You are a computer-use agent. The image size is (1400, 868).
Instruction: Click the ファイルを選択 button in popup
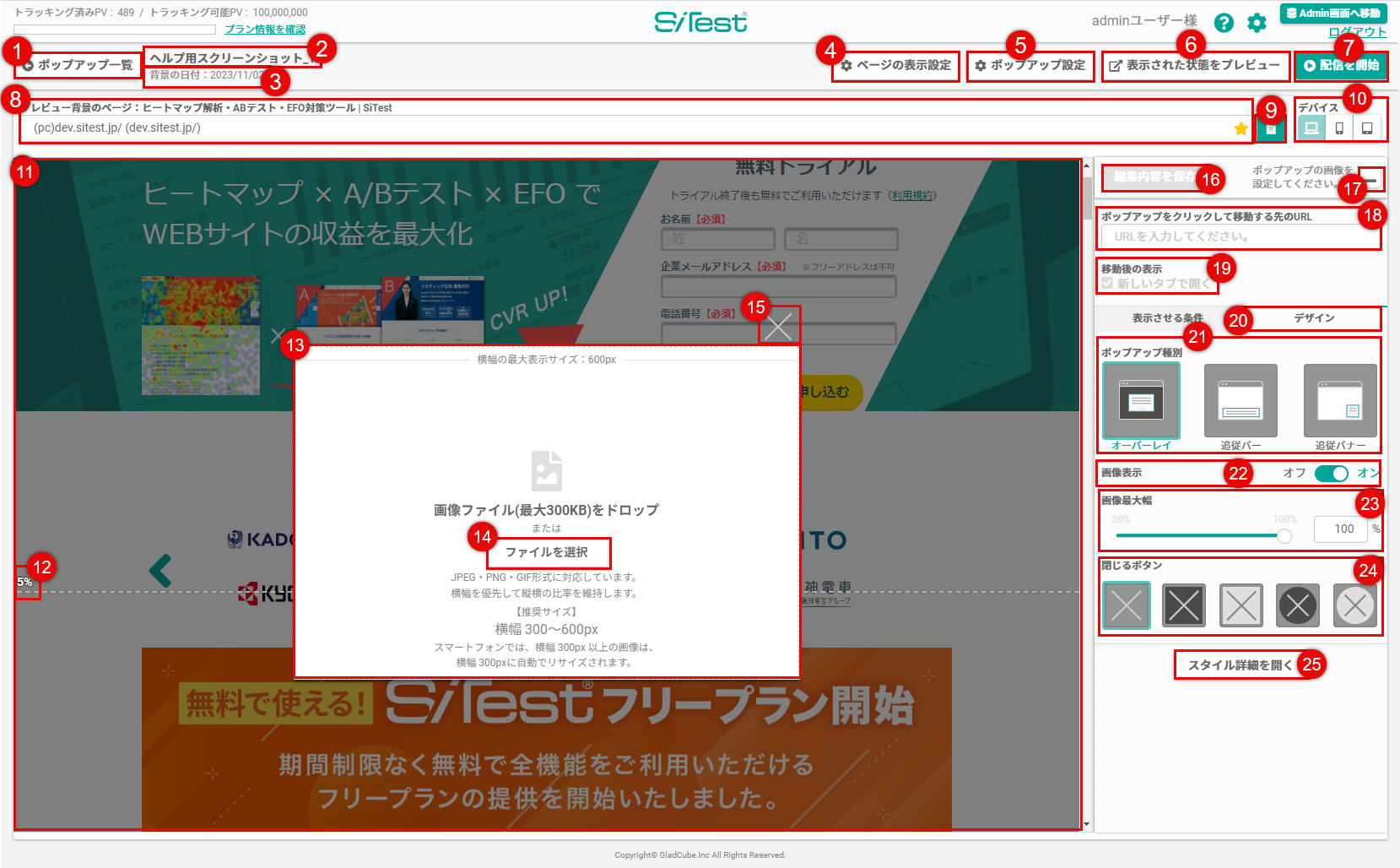click(x=547, y=552)
